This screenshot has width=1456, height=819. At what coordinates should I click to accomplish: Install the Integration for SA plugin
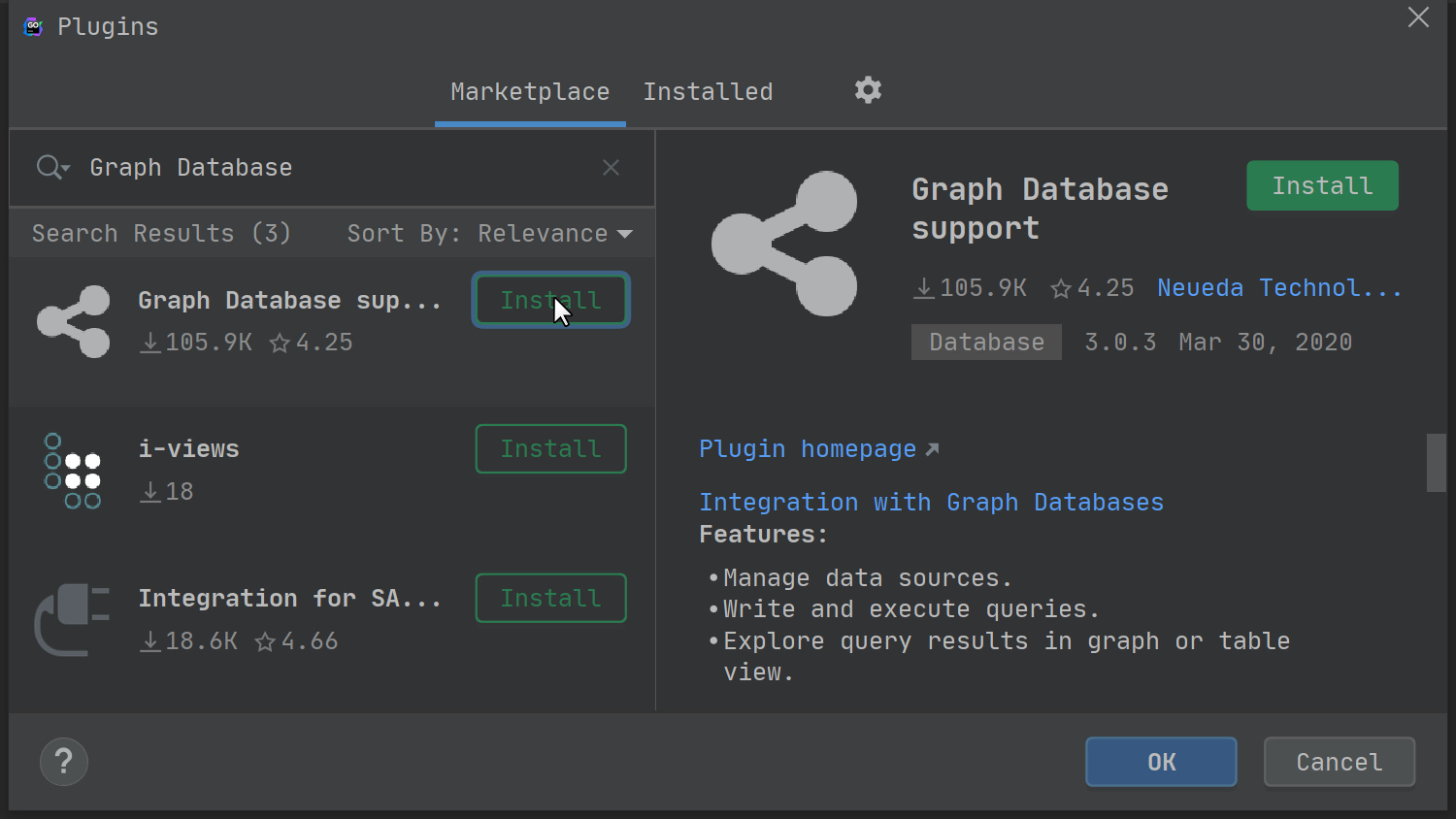click(x=550, y=599)
